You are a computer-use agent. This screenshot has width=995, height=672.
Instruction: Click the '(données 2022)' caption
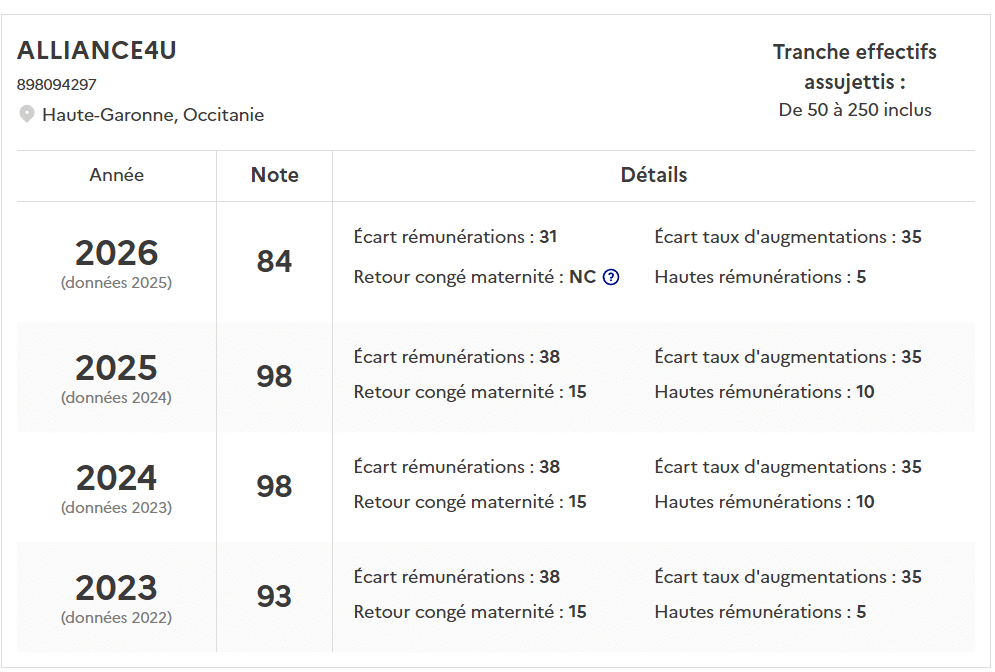[116, 618]
